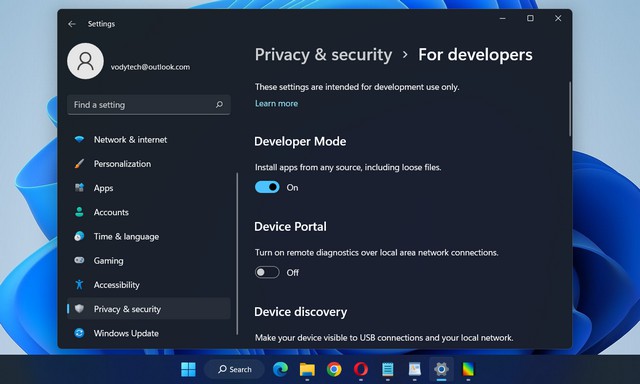Screen dimensions: 640x384
Task: Click the Windows Update refresh icon
Action: pos(79,333)
